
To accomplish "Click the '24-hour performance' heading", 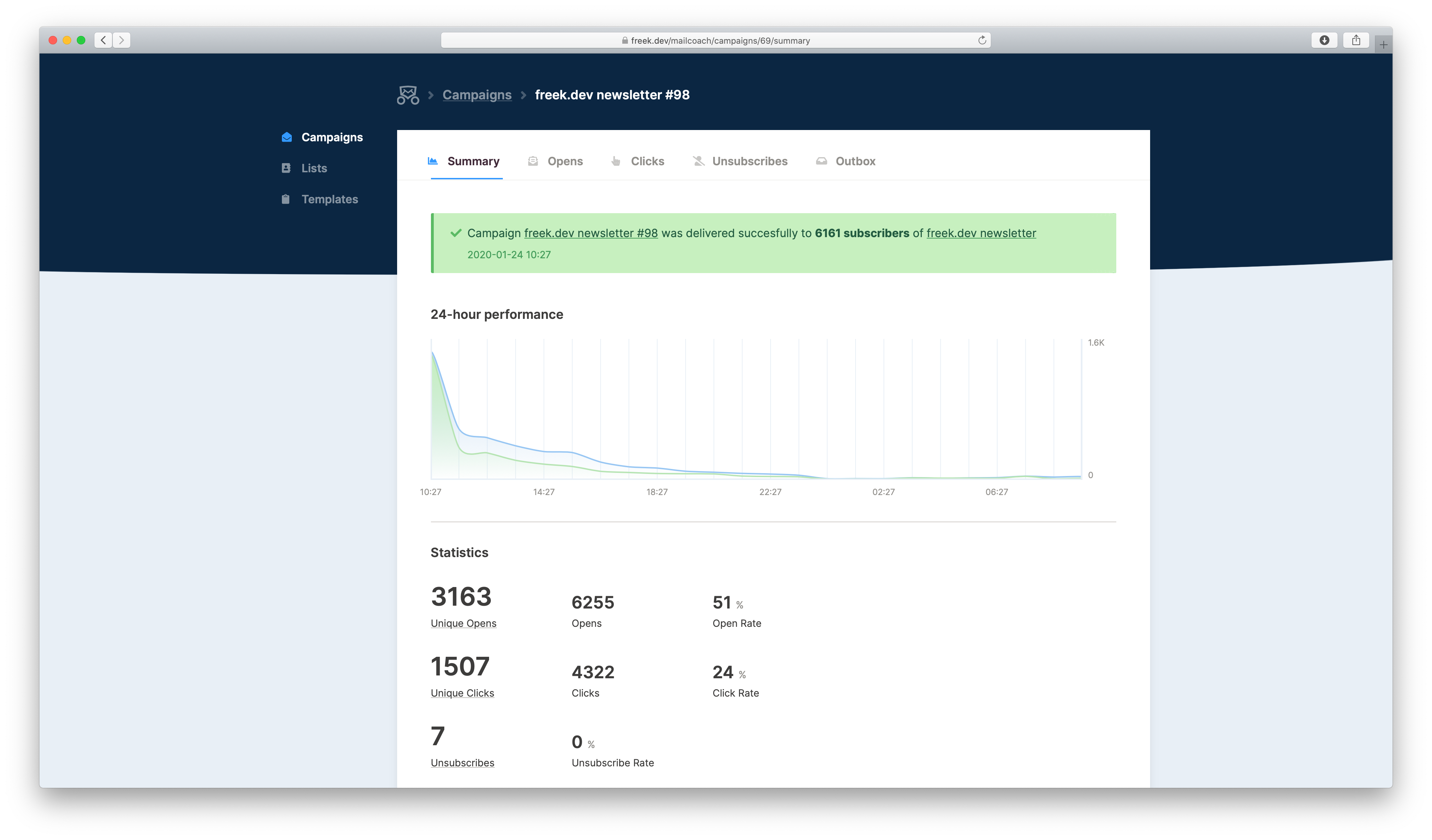I will click(496, 314).
